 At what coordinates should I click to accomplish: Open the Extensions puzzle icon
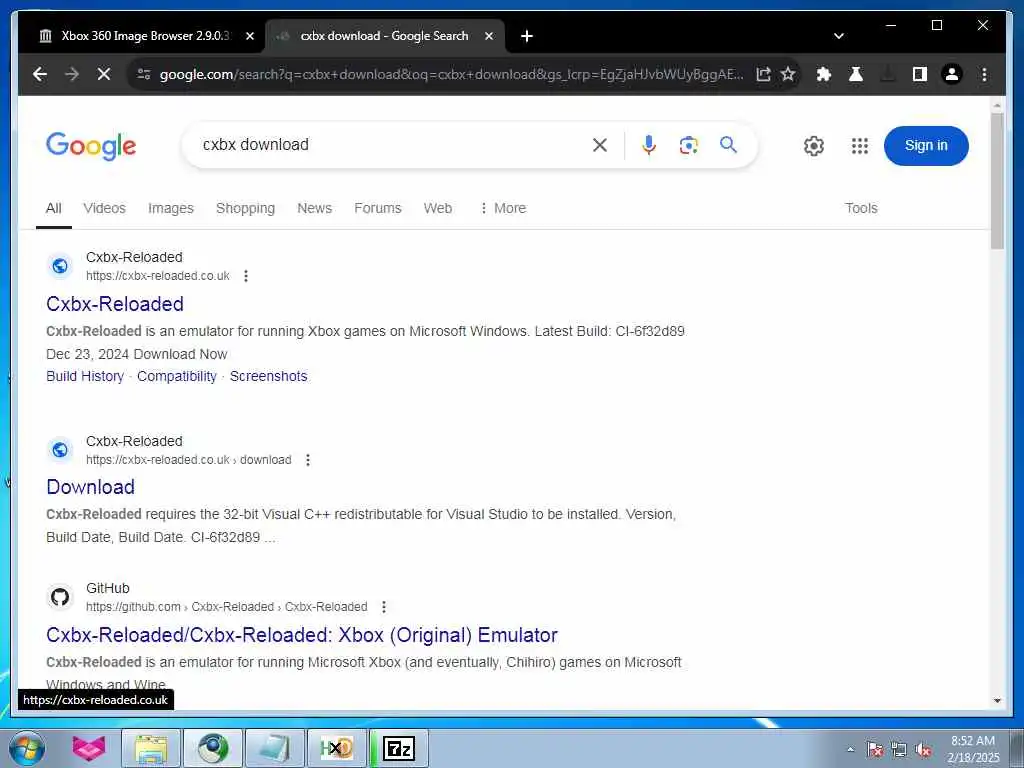(x=824, y=74)
